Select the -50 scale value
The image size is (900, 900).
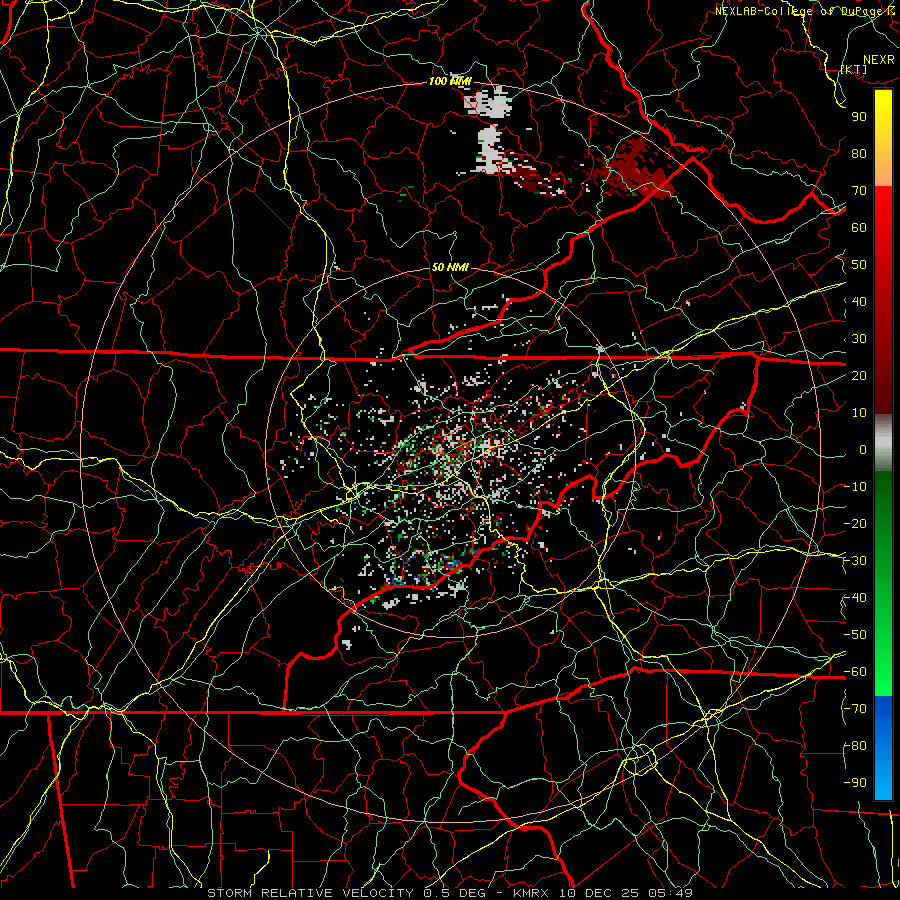pyautogui.click(x=855, y=635)
